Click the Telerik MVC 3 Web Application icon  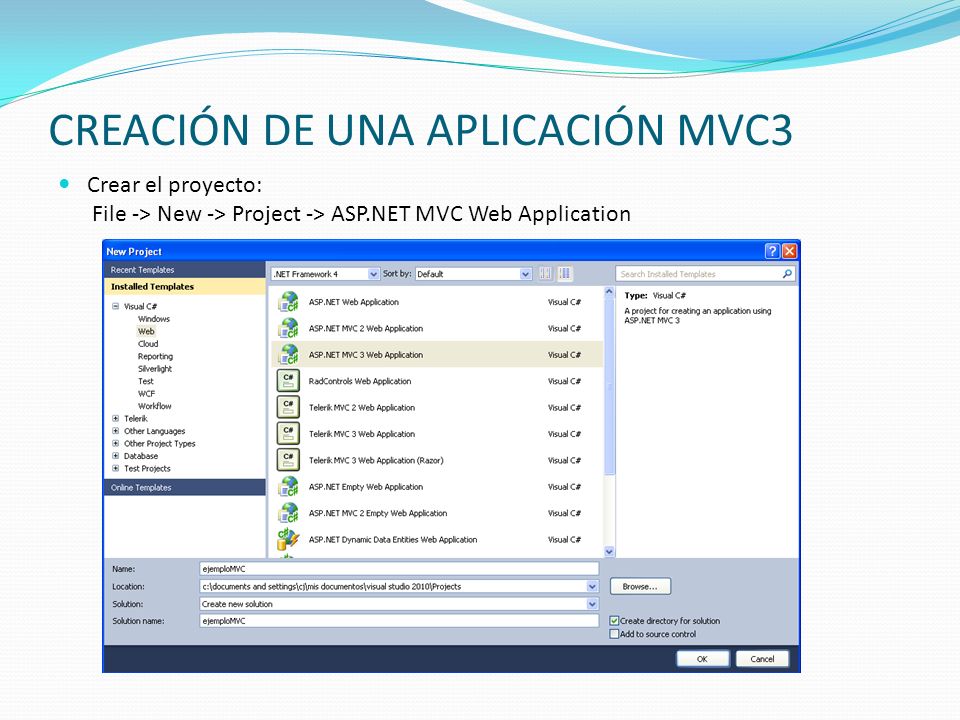coord(288,433)
